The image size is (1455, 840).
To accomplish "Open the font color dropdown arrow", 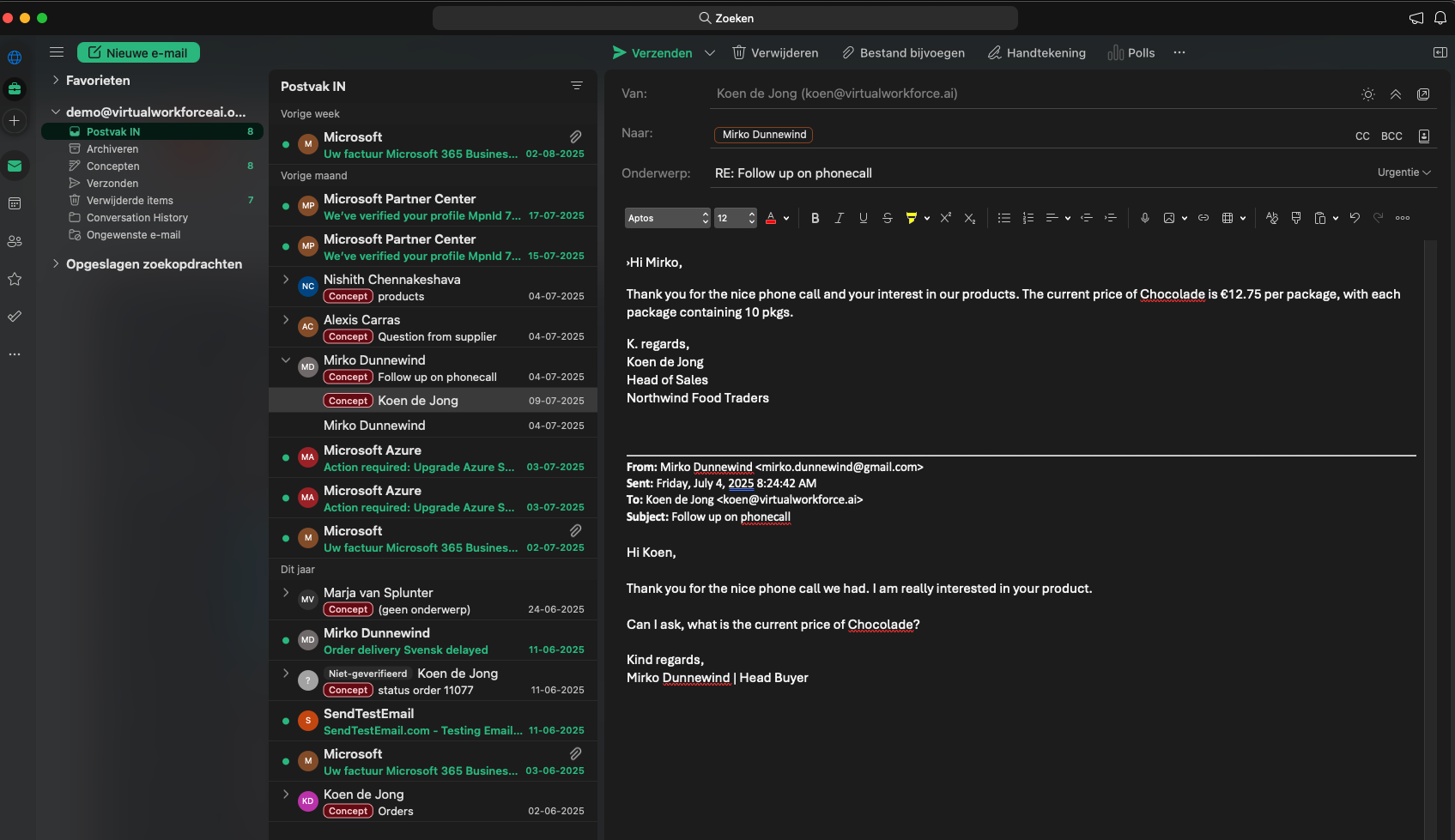I will pos(786,218).
